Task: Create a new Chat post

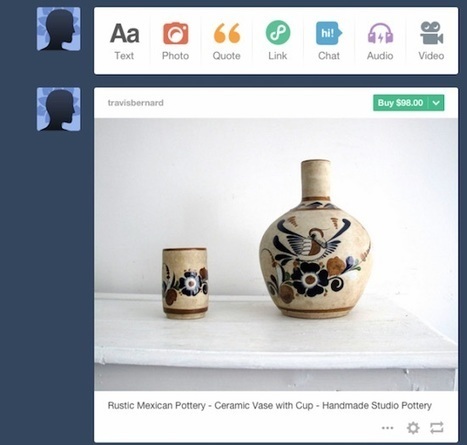Action: click(x=329, y=41)
